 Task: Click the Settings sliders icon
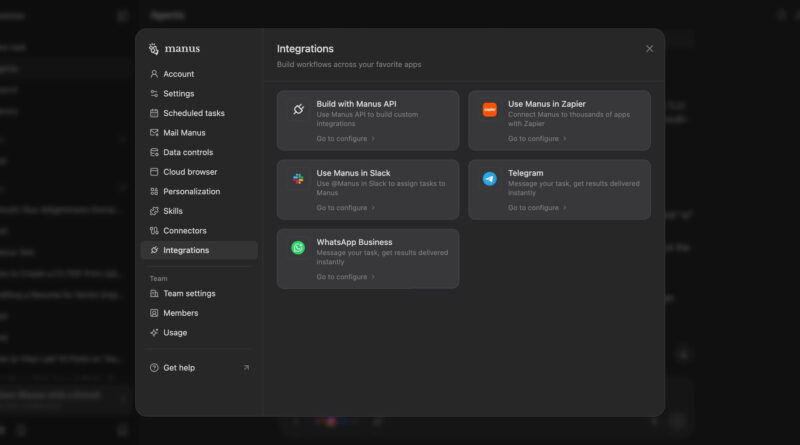(x=154, y=93)
